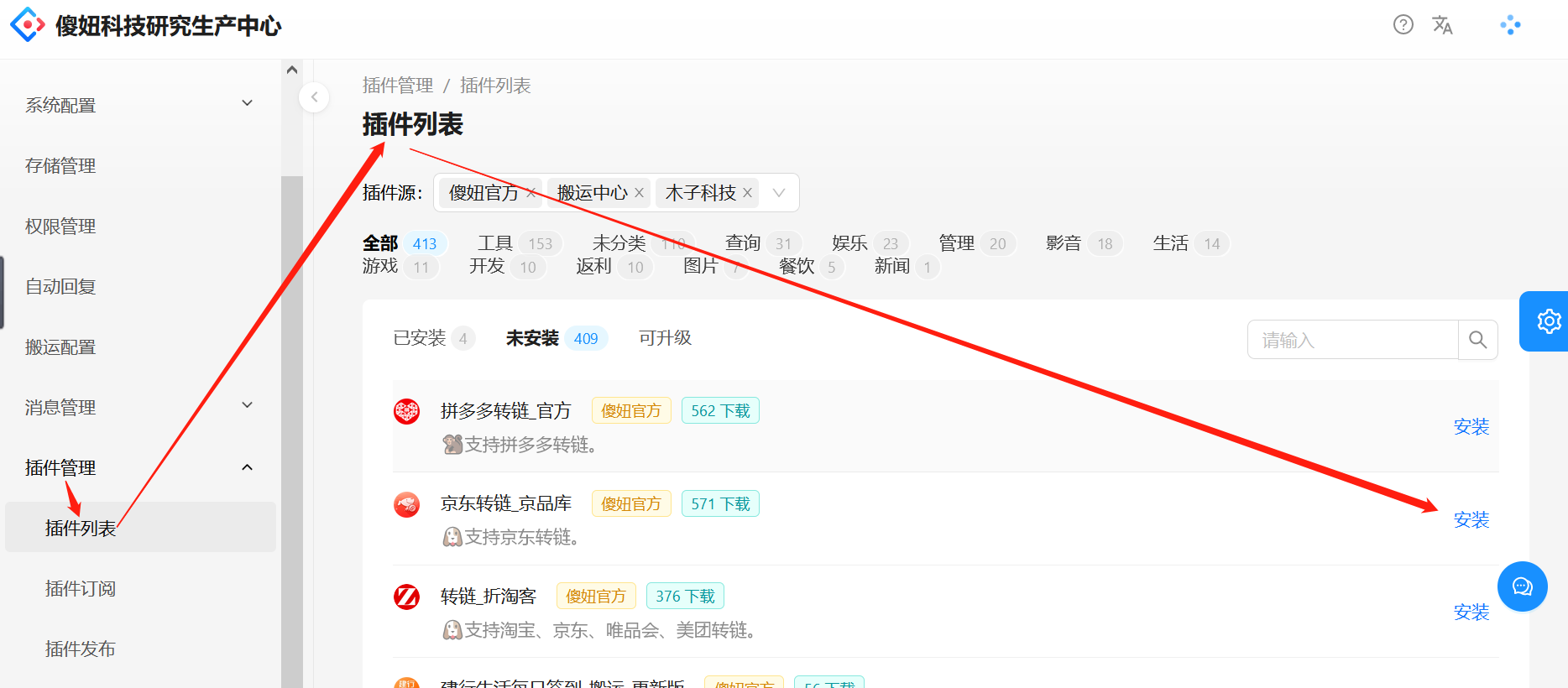
Task: Filter plugins by 查询 category
Action: tap(763, 243)
